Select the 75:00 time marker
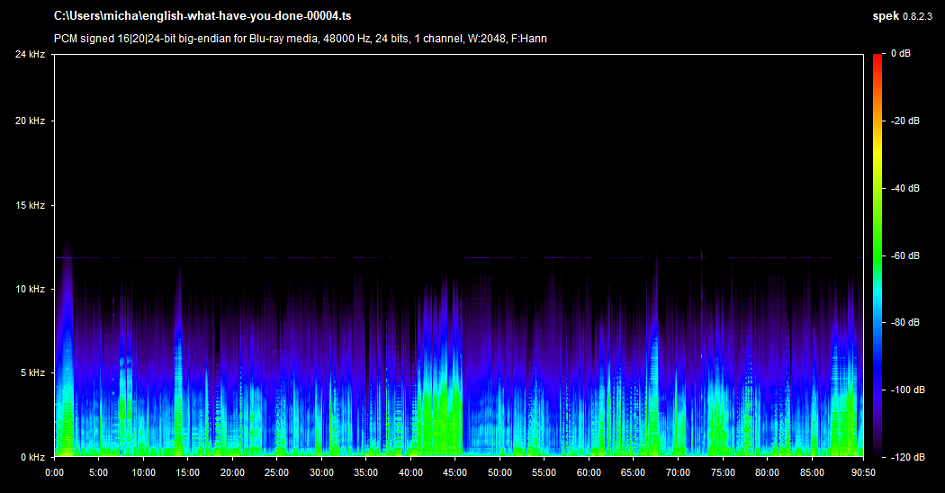Viewport: 945px width, 493px height. point(722,472)
